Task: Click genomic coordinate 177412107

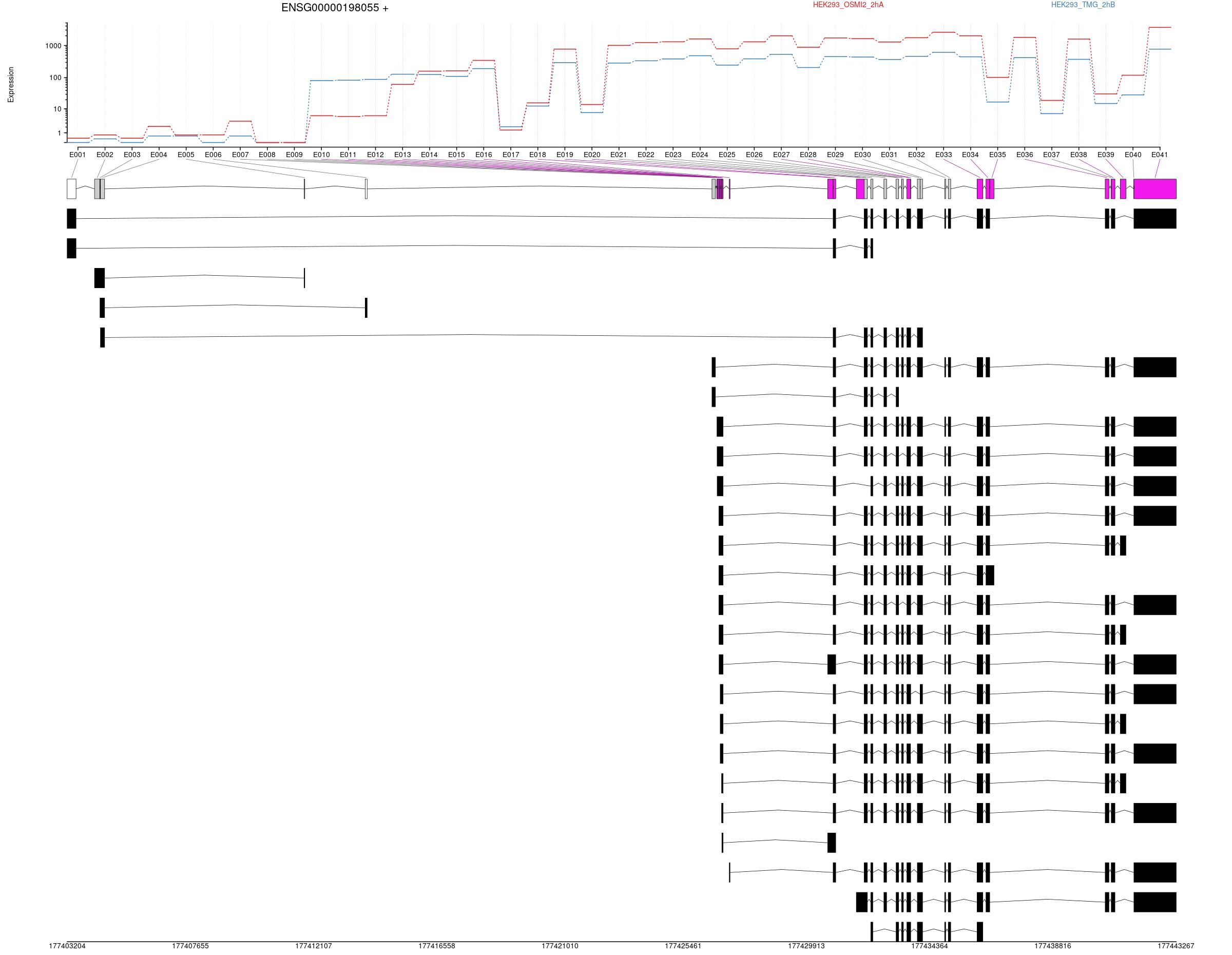Action: point(314,946)
